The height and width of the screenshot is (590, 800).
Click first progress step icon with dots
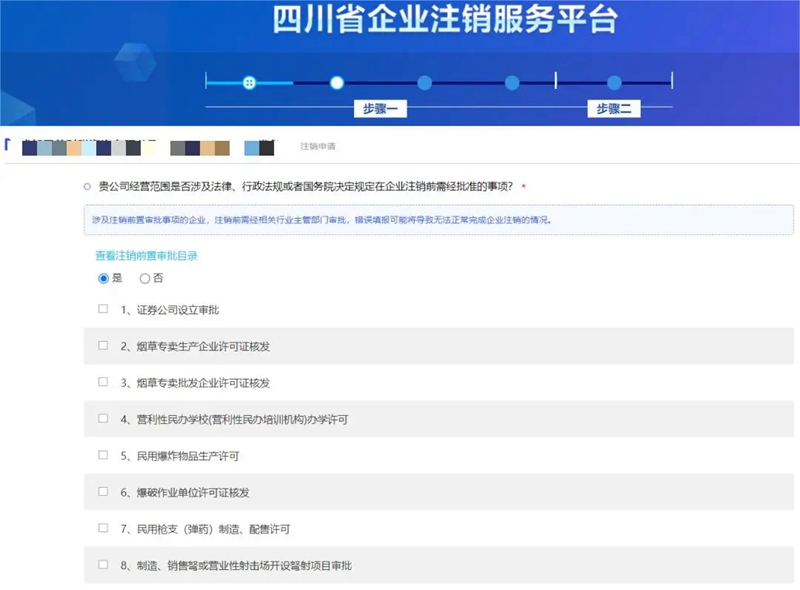click(x=249, y=83)
